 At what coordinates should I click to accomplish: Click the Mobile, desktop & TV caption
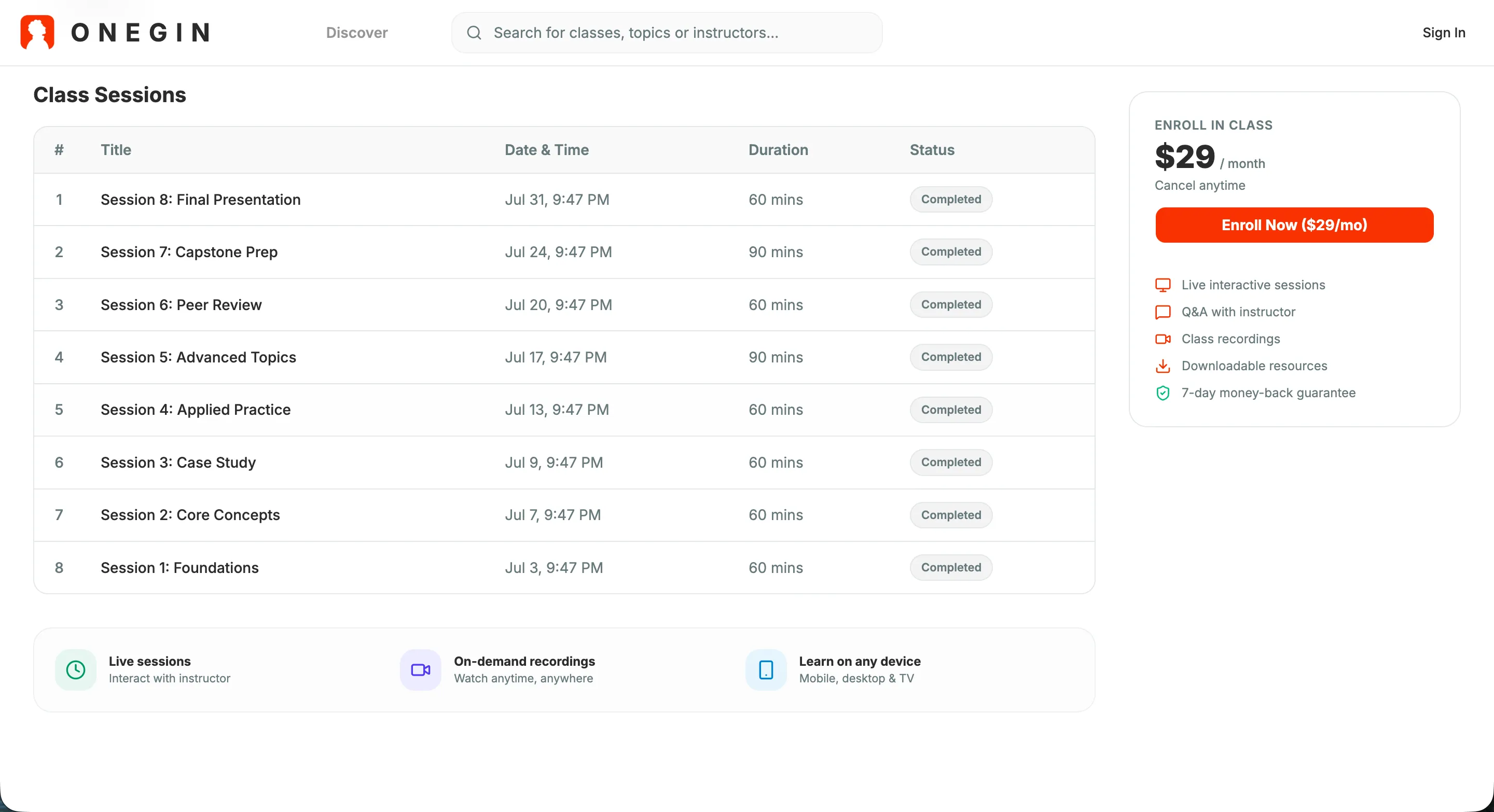click(x=856, y=678)
